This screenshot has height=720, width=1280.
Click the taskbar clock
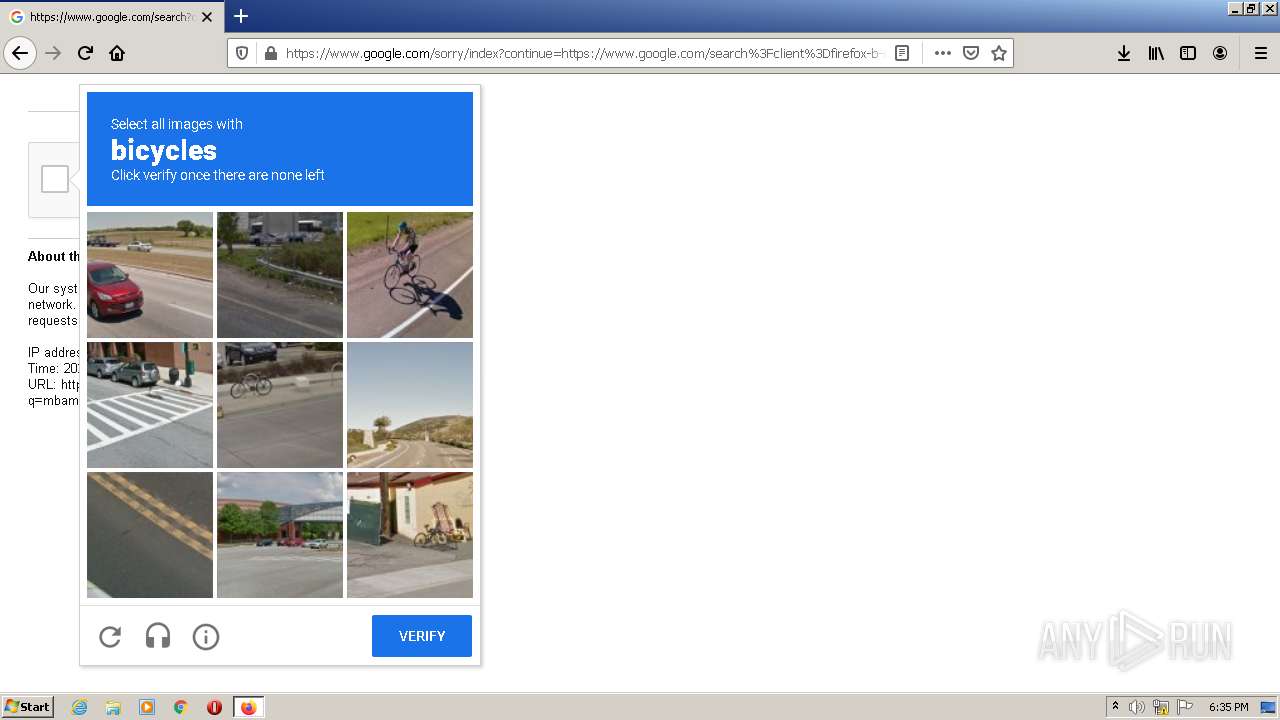(1228, 707)
